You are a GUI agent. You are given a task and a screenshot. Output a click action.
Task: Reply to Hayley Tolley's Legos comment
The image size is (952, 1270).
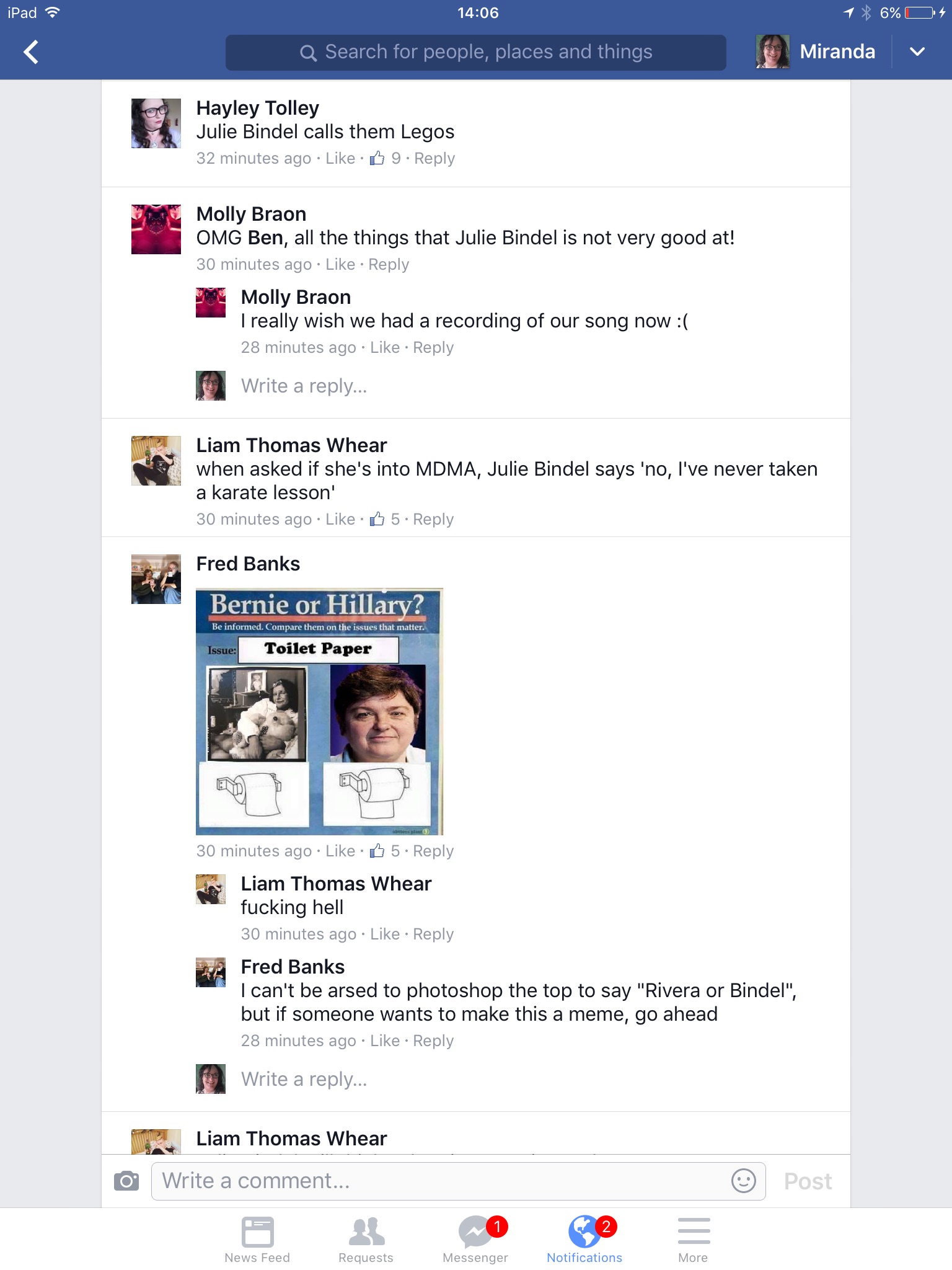click(x=434, y=159)
